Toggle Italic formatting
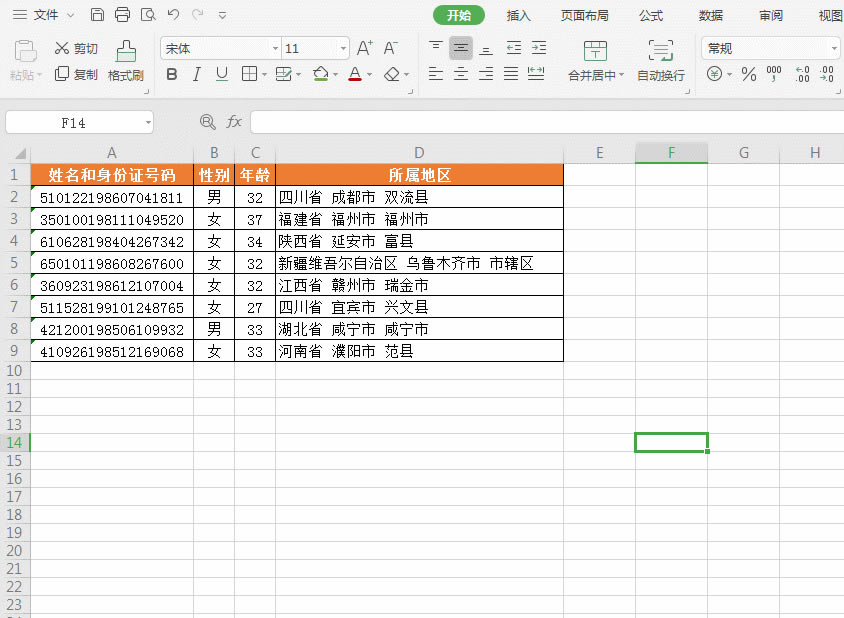844x618 pixels. tap(197, 74)
